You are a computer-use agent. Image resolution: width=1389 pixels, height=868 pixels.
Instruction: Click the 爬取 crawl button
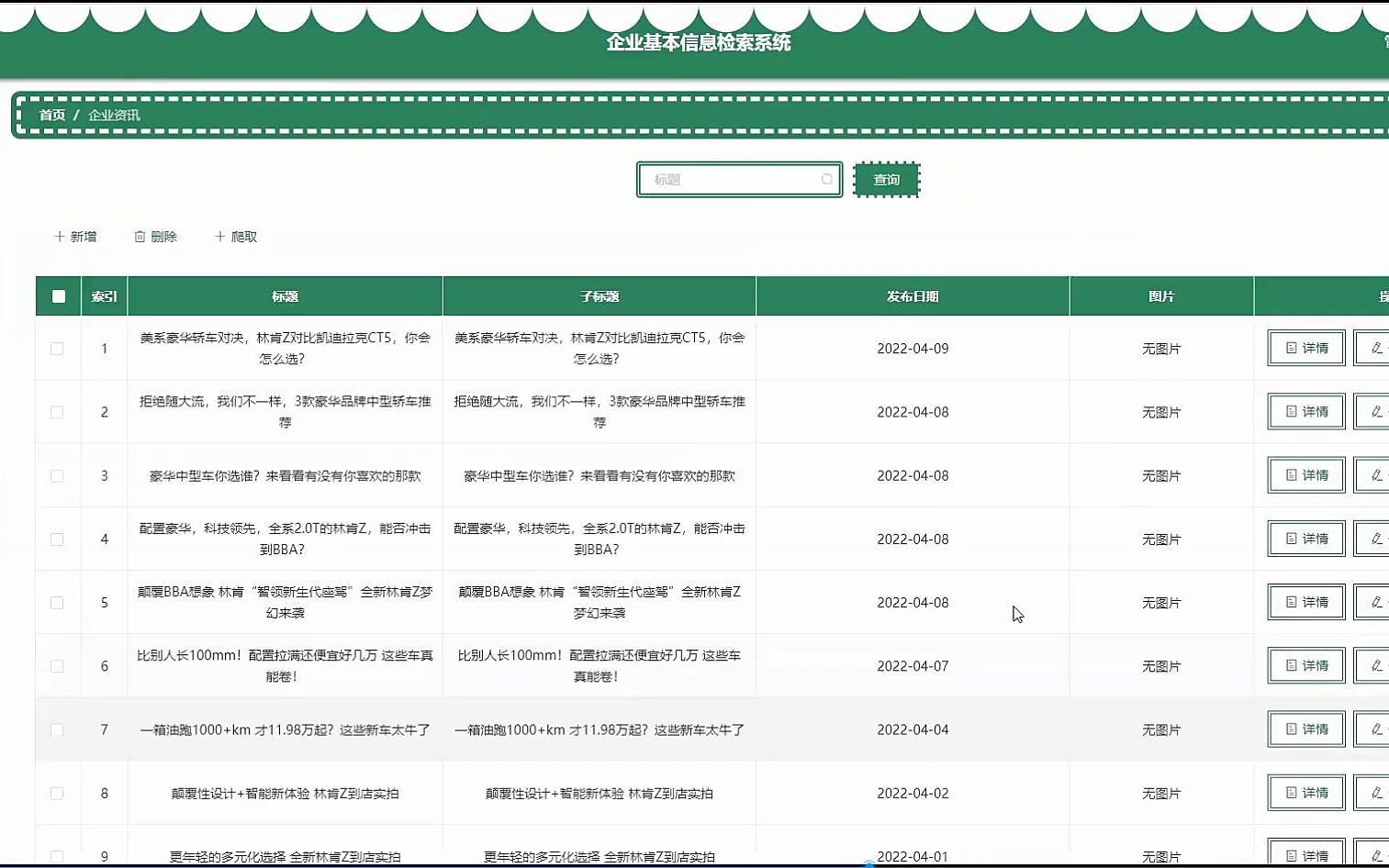(236, 237)
